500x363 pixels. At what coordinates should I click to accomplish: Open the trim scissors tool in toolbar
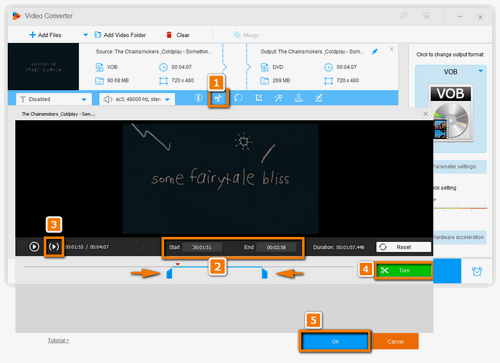(x=218, y=98)
